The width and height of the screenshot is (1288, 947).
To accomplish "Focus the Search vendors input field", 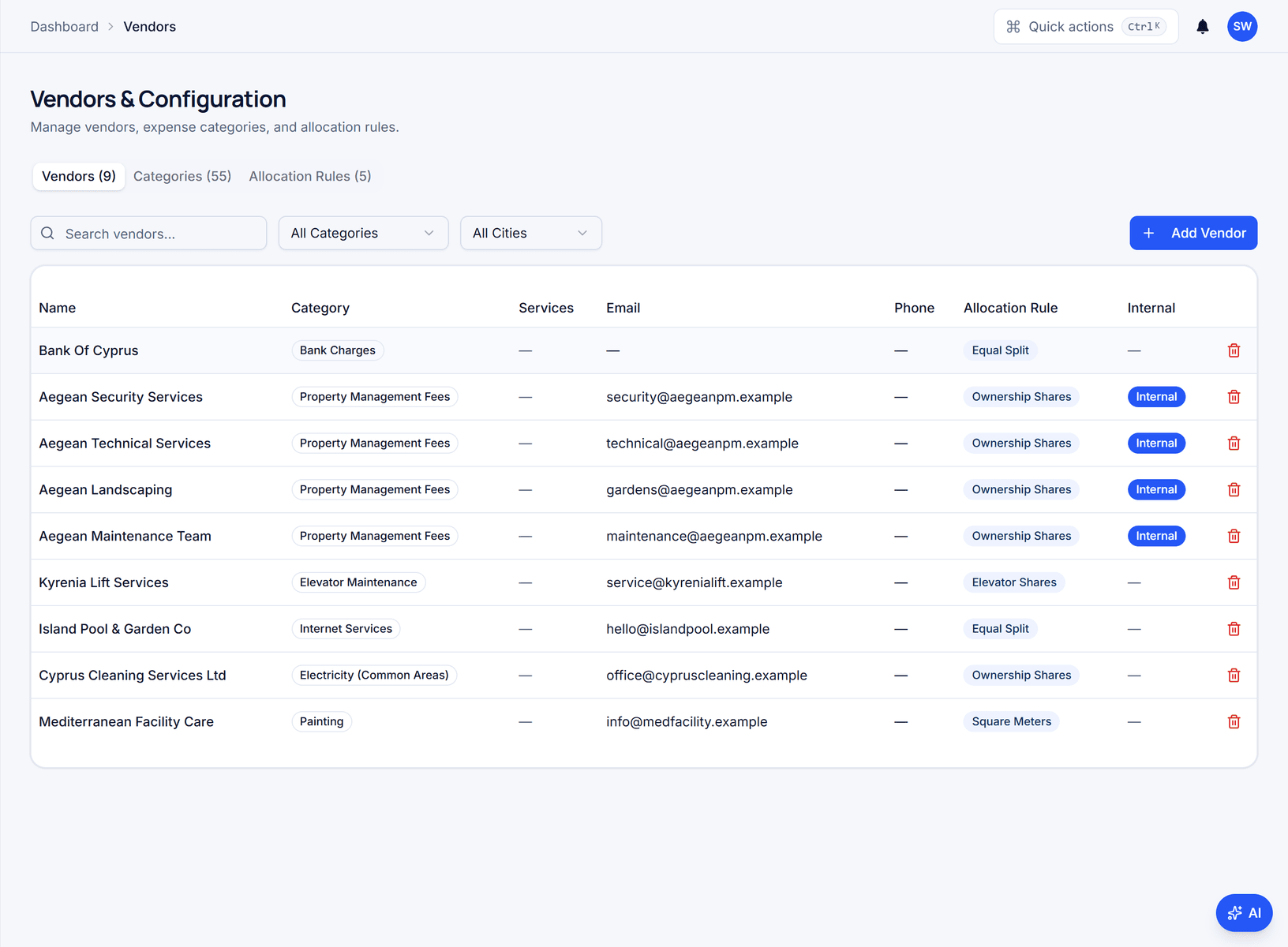I will (148, 234).
